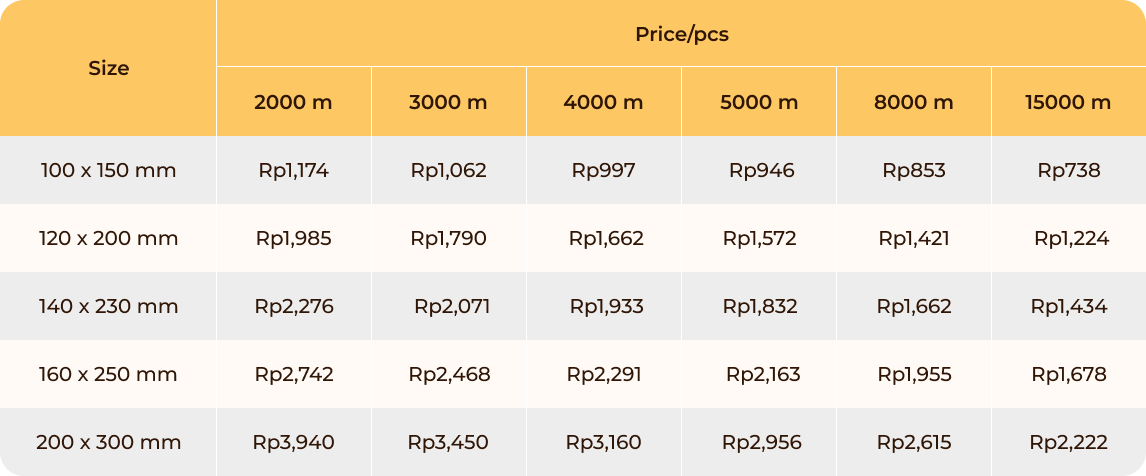Click the Rp3,940 price cell
The image size is (1146, 476).
294,442
